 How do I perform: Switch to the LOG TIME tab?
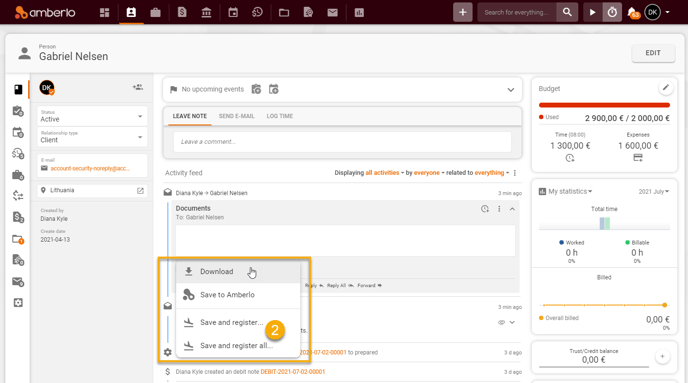click(x=280, y=116)
